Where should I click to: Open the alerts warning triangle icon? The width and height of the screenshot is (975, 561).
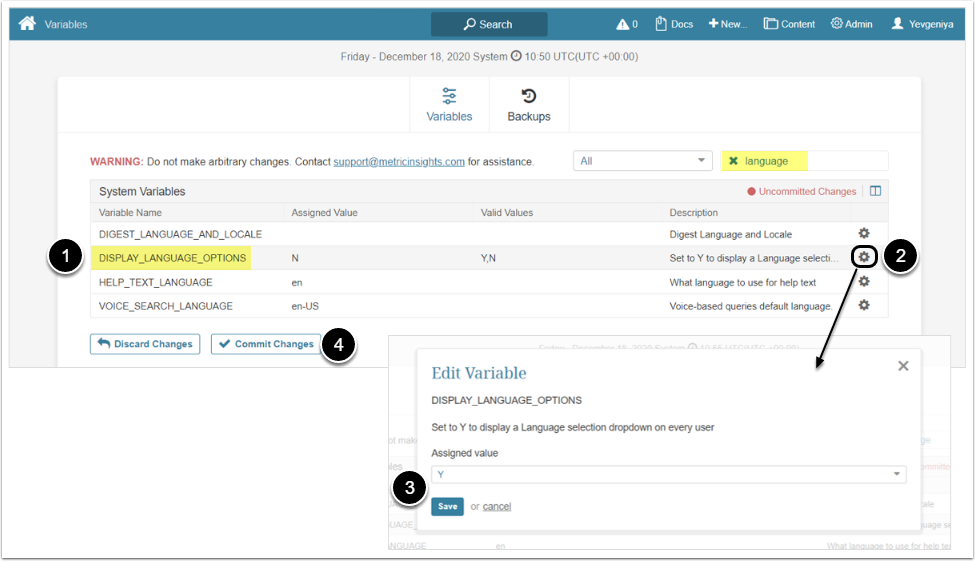pyautogui.click(x=623, y=24)
